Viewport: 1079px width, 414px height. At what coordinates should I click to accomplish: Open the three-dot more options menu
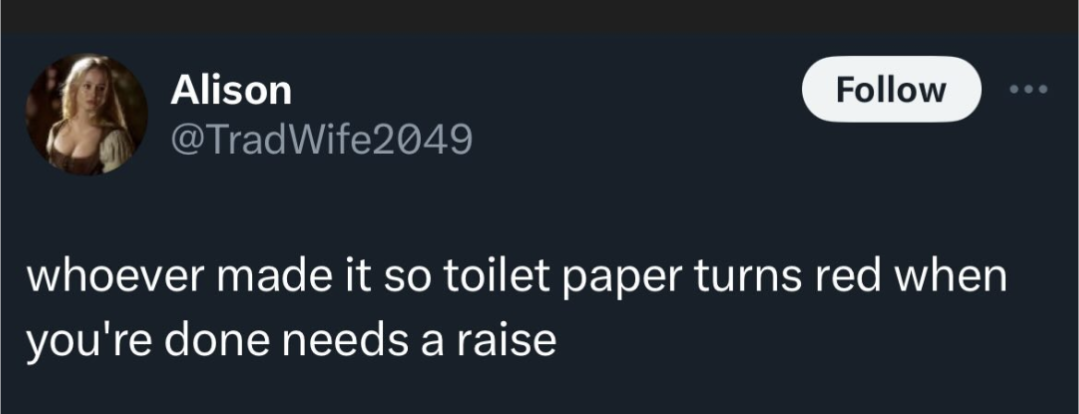[x=1028, y=90]
